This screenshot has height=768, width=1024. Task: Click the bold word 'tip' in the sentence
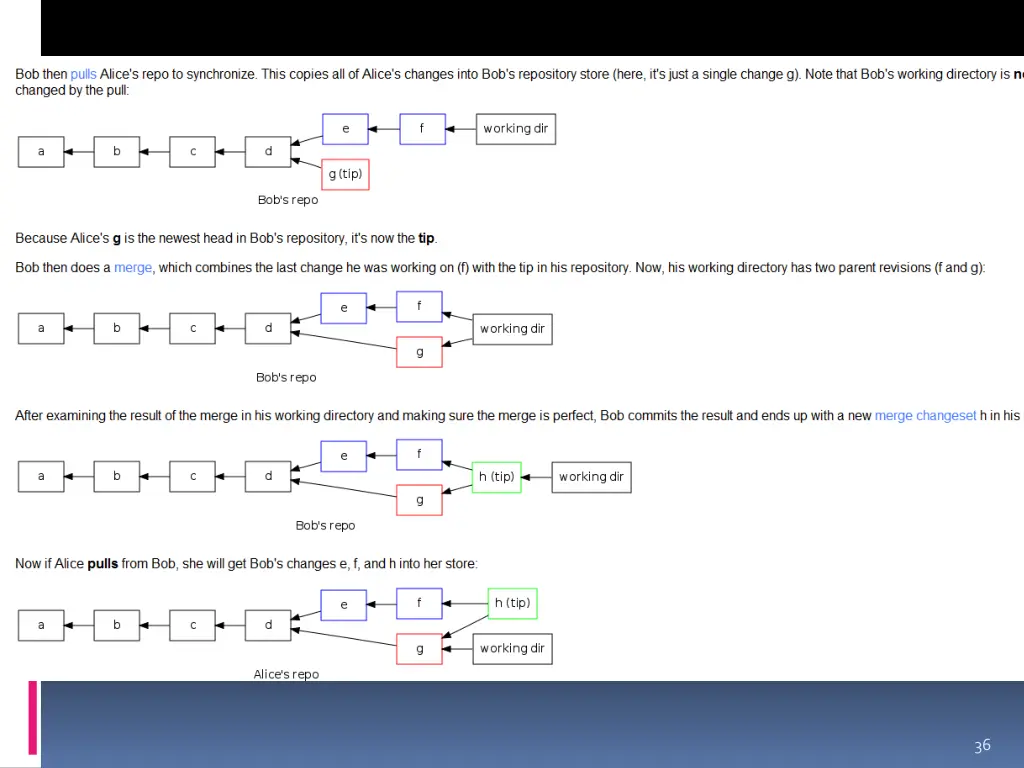(426, 238)
